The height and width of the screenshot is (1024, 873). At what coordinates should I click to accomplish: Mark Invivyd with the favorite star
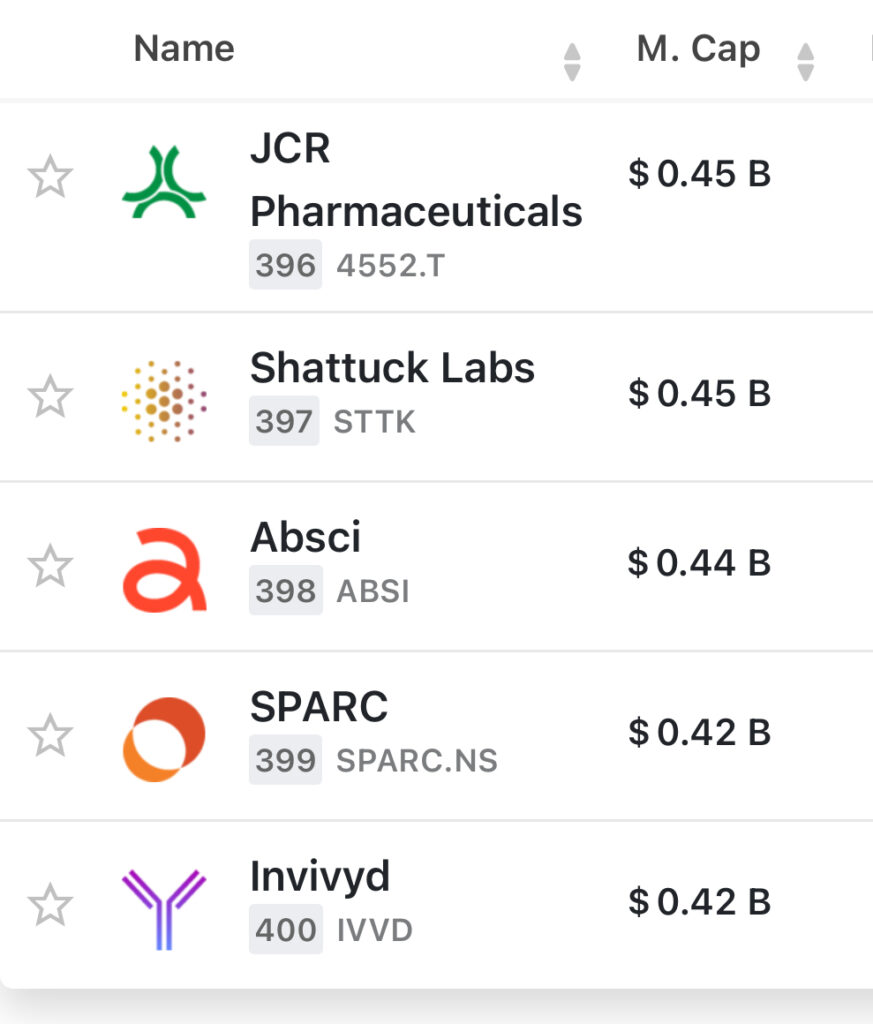point(50,907)
